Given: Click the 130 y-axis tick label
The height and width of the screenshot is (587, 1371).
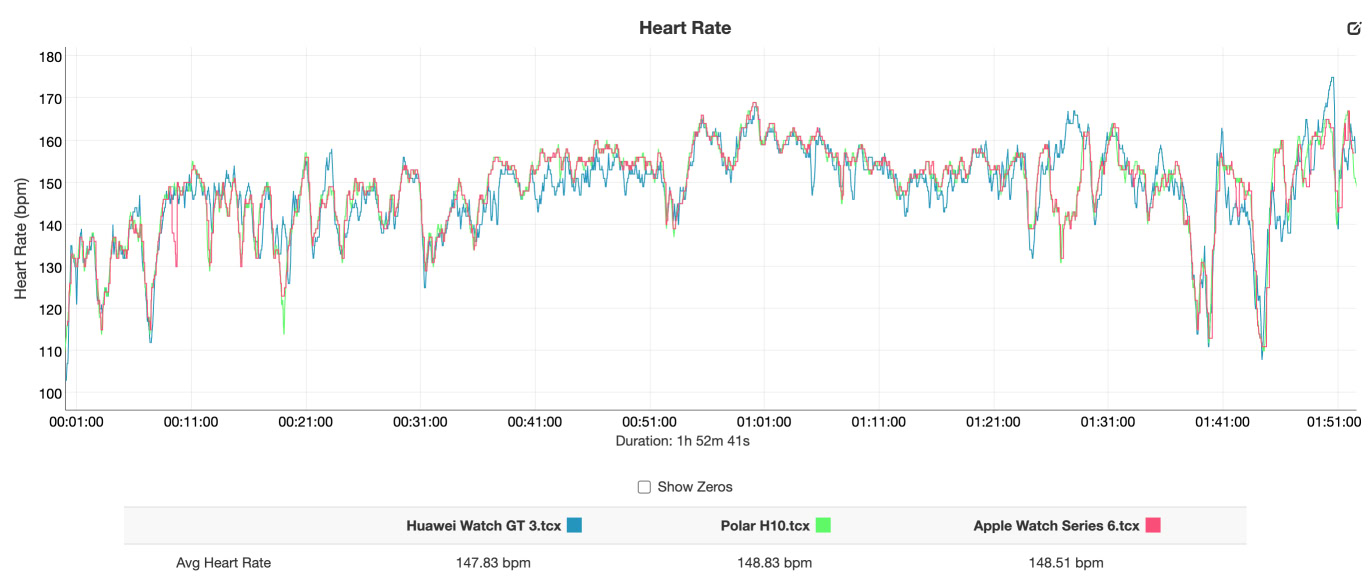Looking at the screenshot, I should [51, 267].
